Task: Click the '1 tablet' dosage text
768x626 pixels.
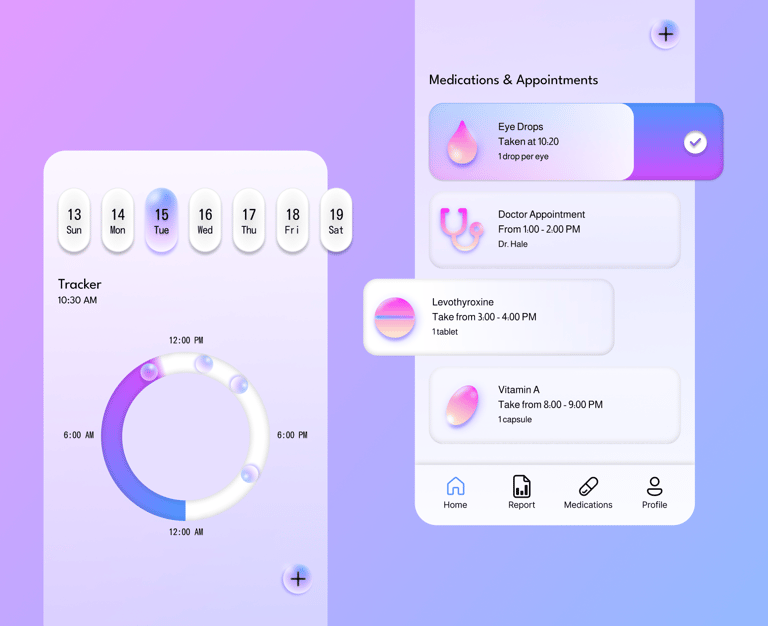Action: coord(445,332)
